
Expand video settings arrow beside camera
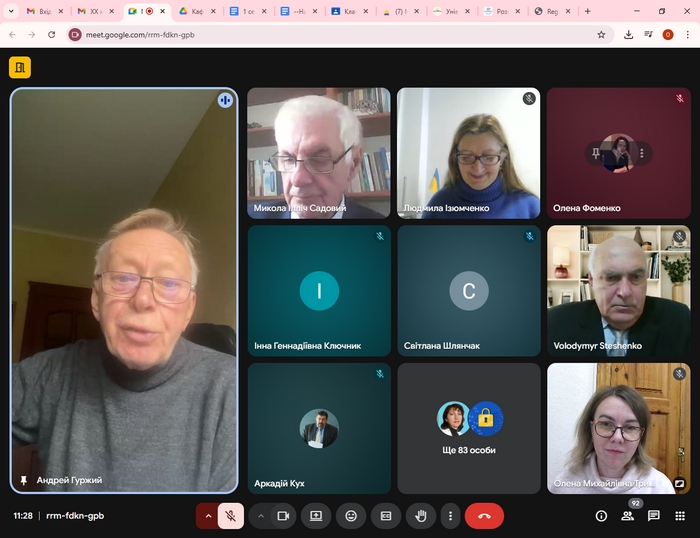click(x=261, y=516)
